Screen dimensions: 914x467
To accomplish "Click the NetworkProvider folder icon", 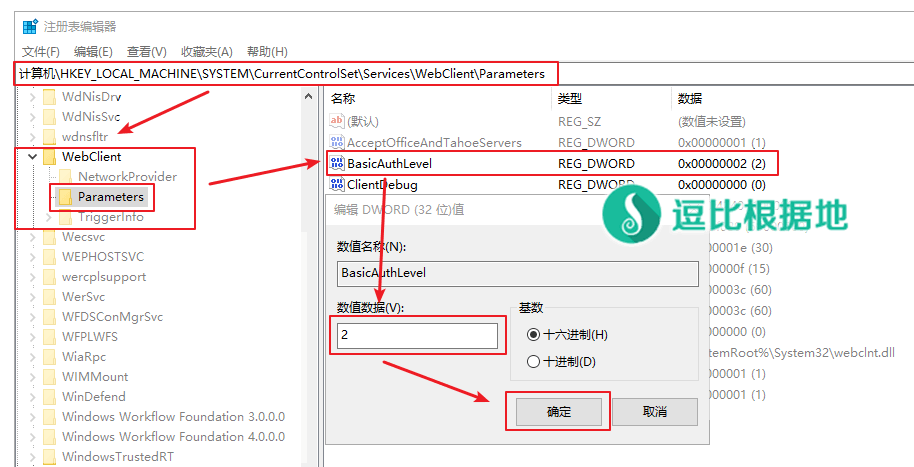I will pyautogui.click(x=65, y=177).
